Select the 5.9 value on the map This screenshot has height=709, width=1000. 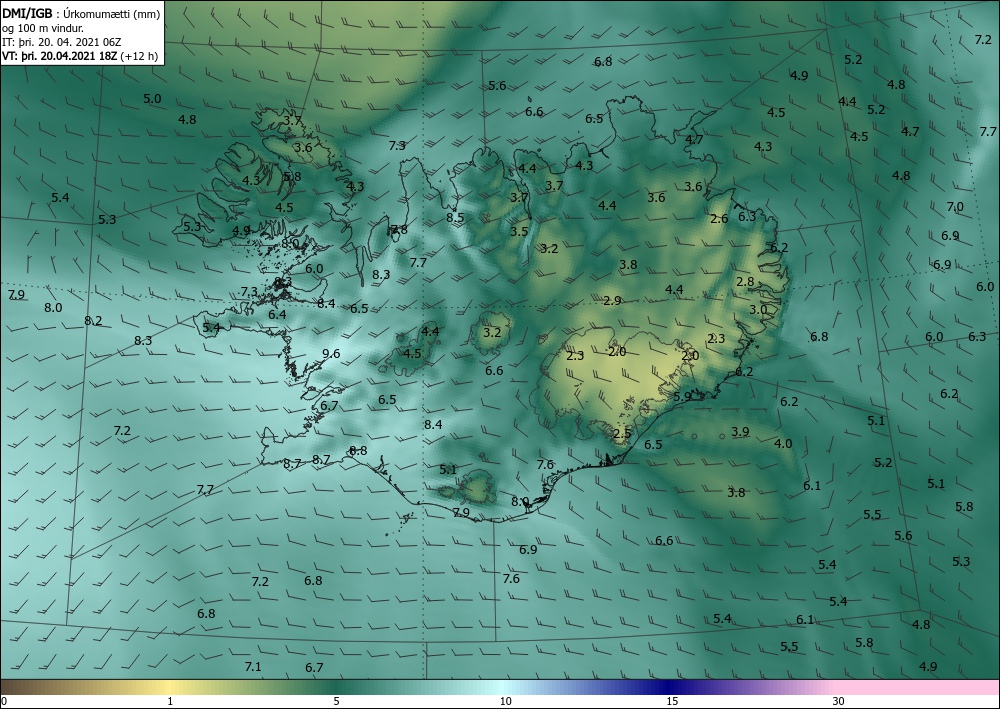[682, 397]
